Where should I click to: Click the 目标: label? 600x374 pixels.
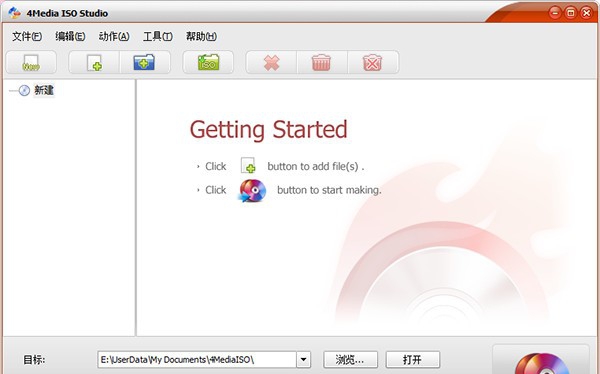[34, 360]
